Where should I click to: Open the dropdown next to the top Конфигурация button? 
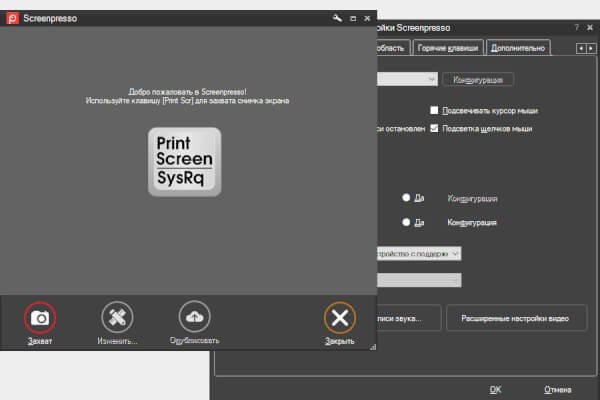pos(407,79)
